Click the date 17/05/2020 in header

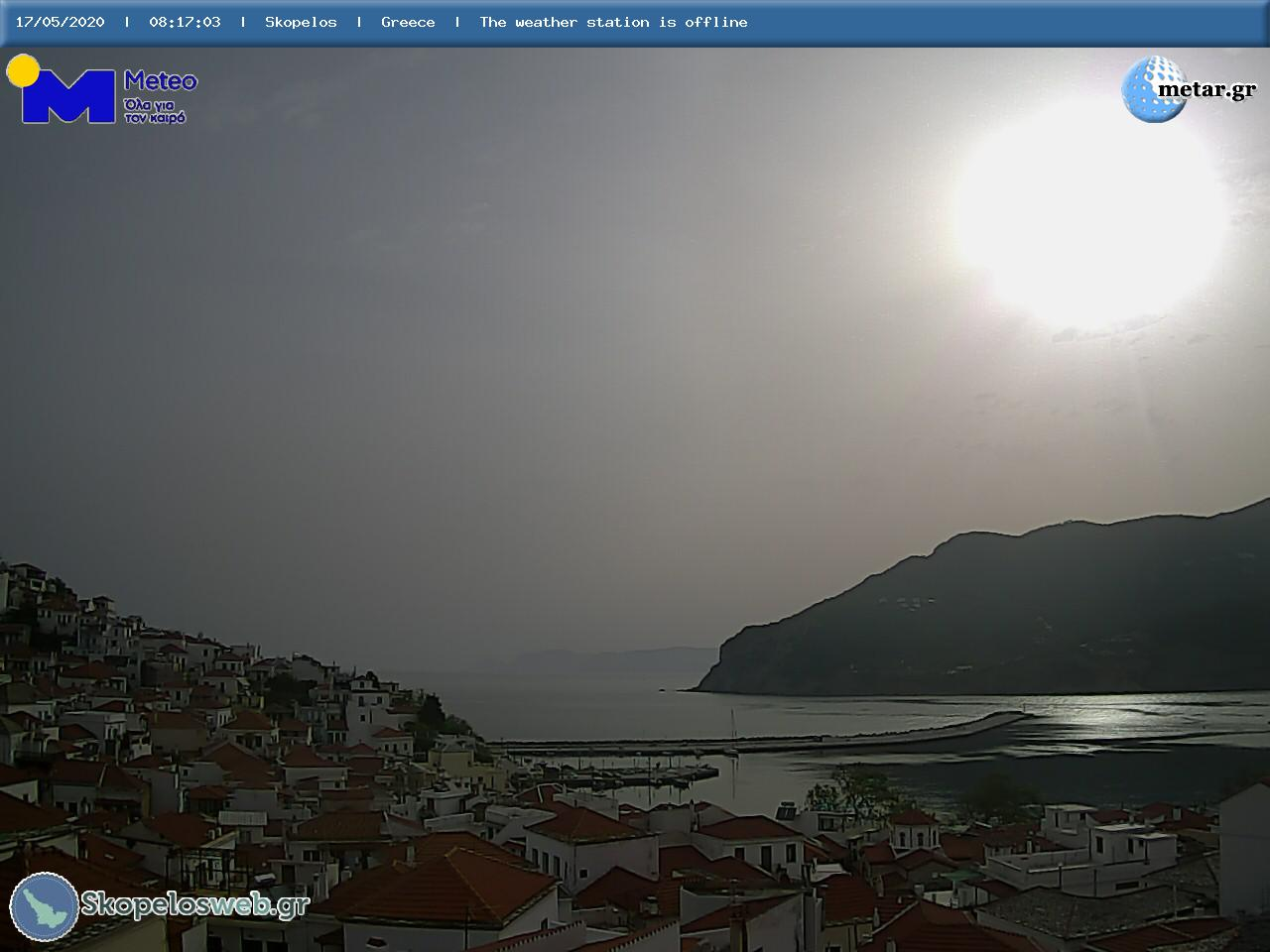coord(60,22)
